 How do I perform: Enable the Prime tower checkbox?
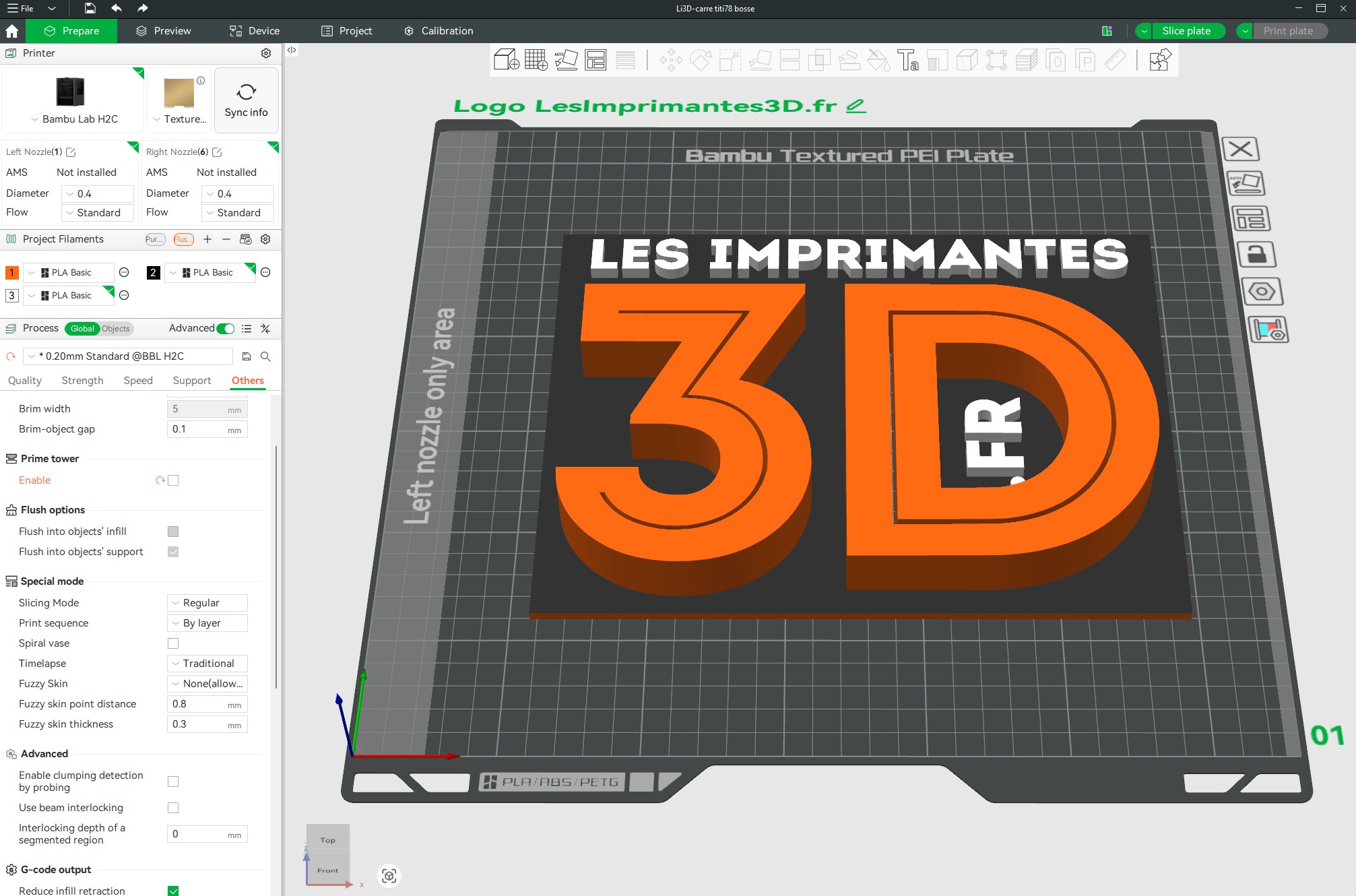tap(173, 480)
